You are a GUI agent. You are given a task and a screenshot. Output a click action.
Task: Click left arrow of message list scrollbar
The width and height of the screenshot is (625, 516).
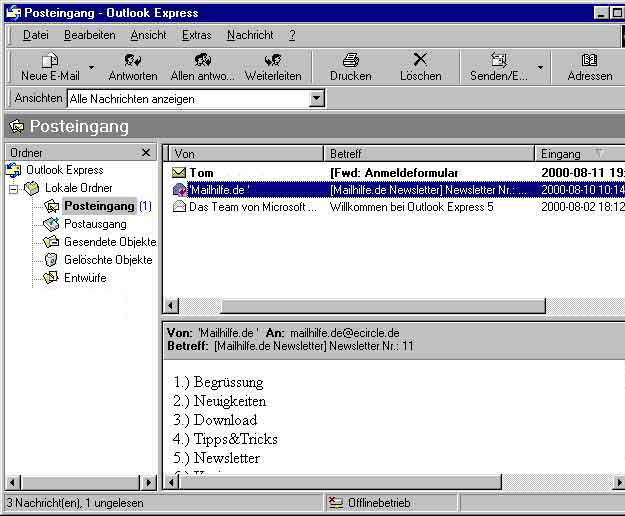pos(171,306)
